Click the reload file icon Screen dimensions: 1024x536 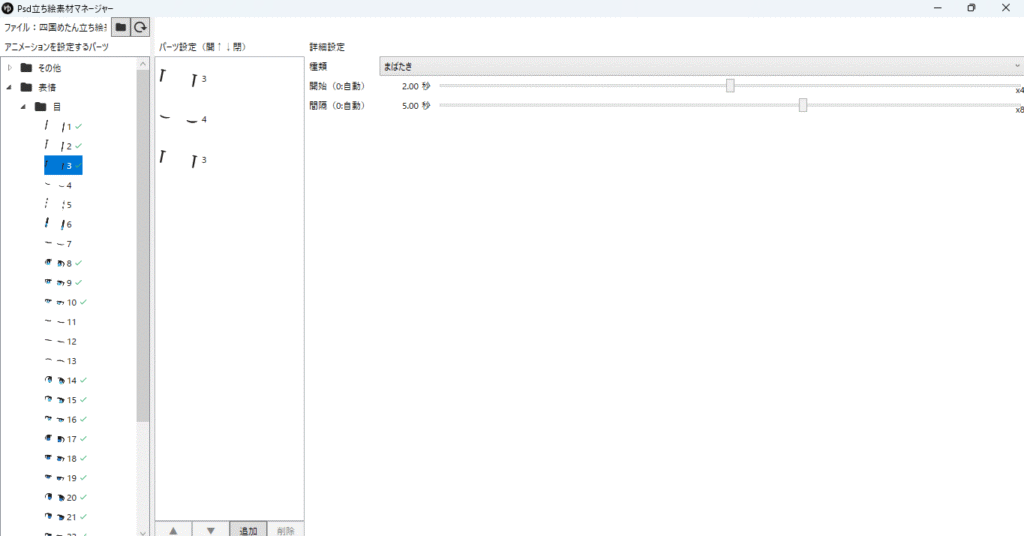pos(141,27)
